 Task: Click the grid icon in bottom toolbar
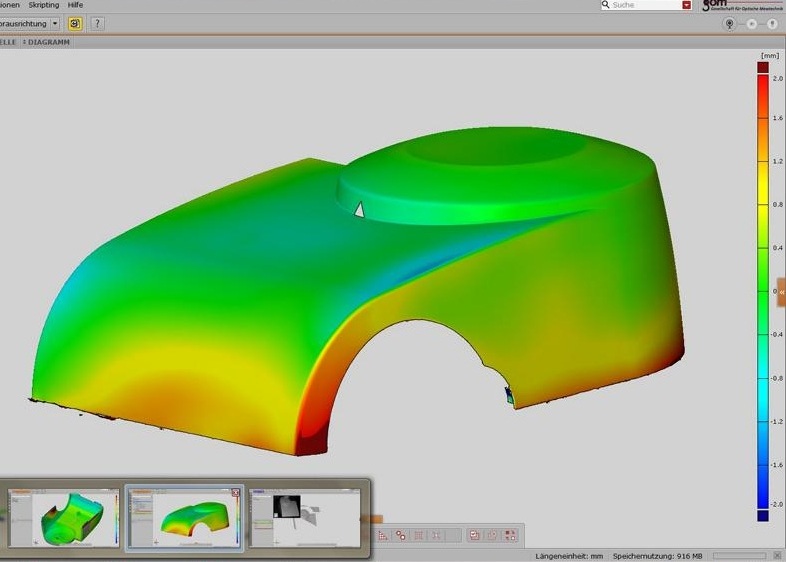click(419, 535)
